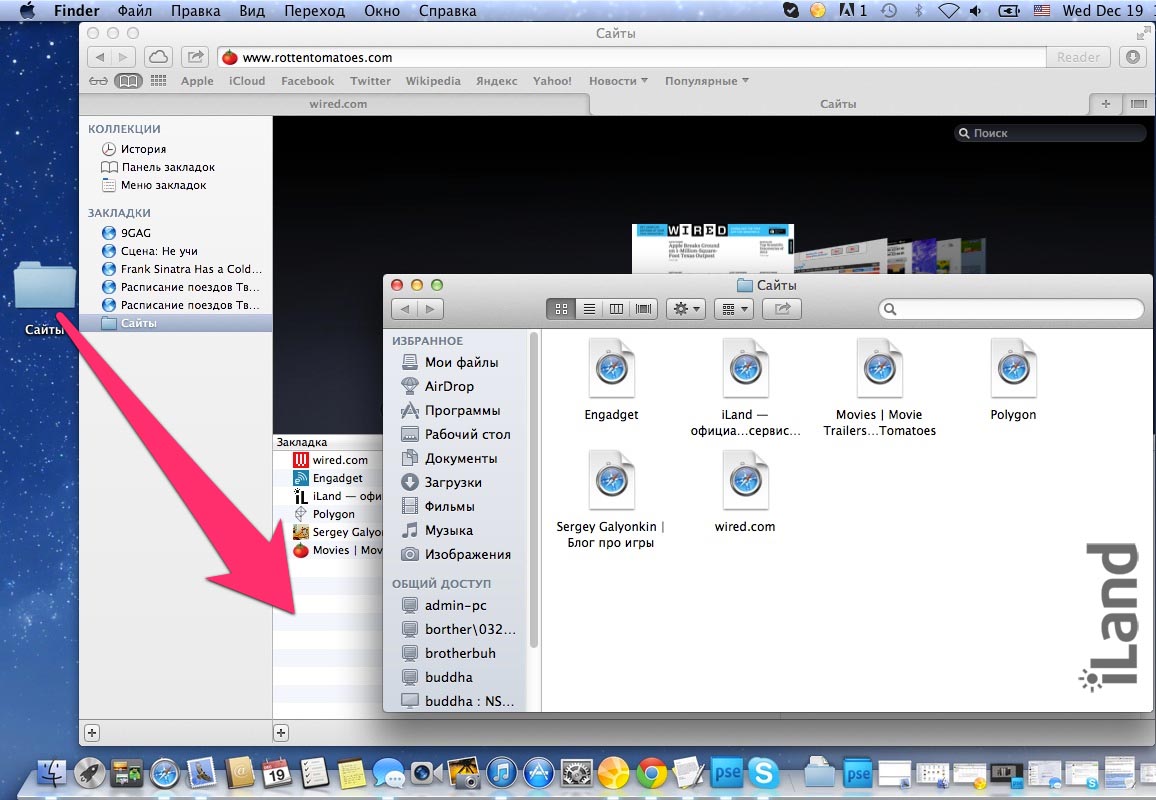Open iCloud tabs in Safari
Screen dimensions: 1156x800
coord(158,57)
